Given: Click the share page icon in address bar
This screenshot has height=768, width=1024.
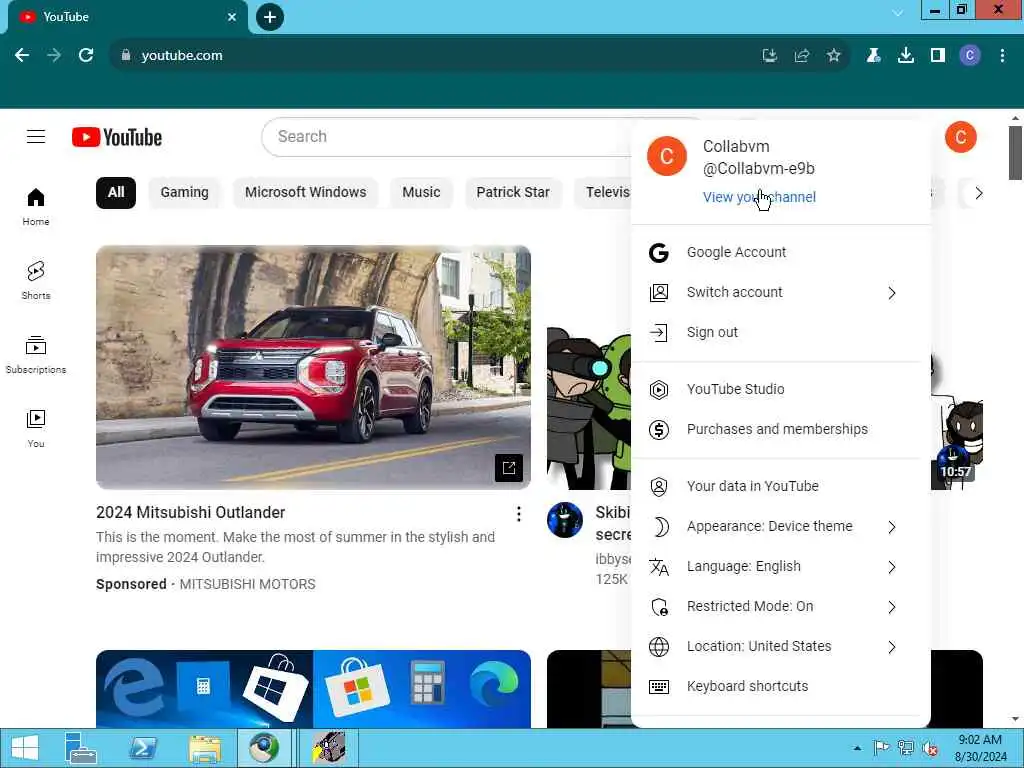Looking at the screenshot, I should click(x=802, y=56).
